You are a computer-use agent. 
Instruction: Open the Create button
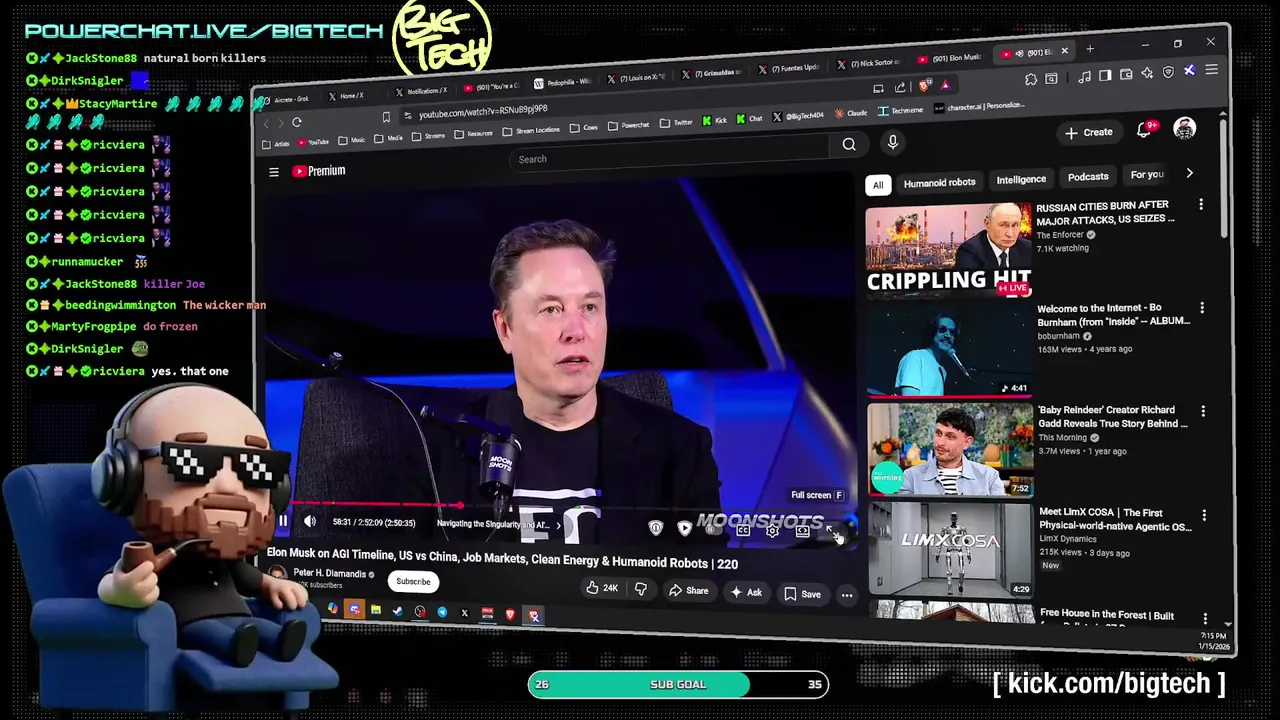pyautogui.click(x=1088, y=132)
